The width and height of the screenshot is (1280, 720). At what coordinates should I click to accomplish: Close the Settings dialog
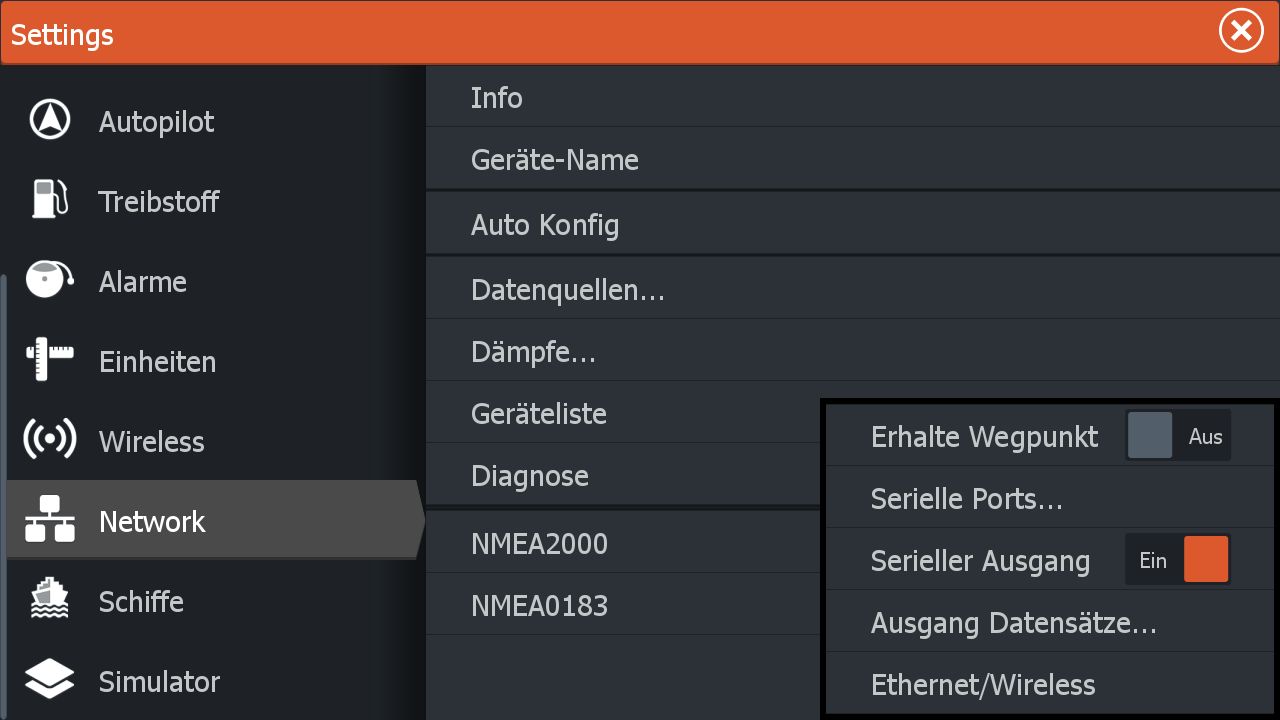pos(1240,32)
